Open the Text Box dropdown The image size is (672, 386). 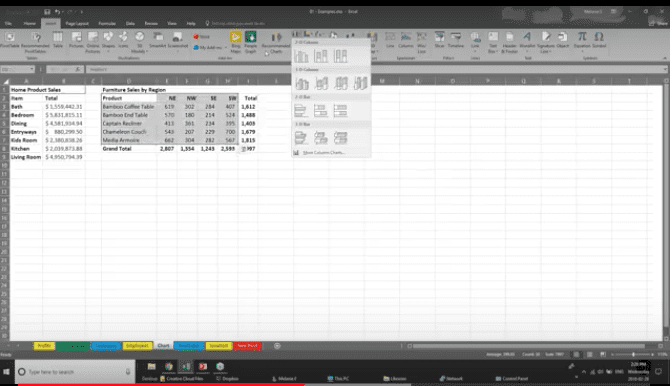coord(493,42)
